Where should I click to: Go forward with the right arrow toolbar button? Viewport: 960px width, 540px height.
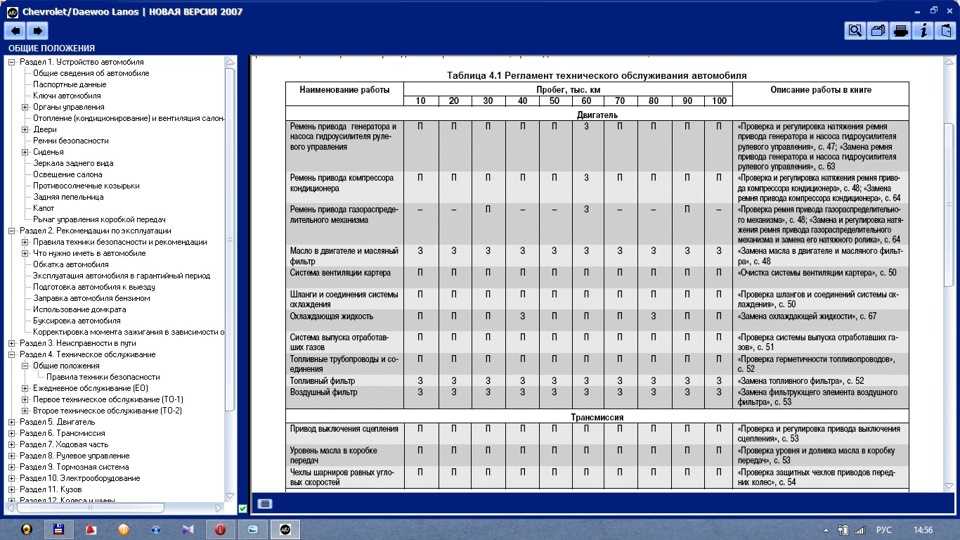point(37,31)
